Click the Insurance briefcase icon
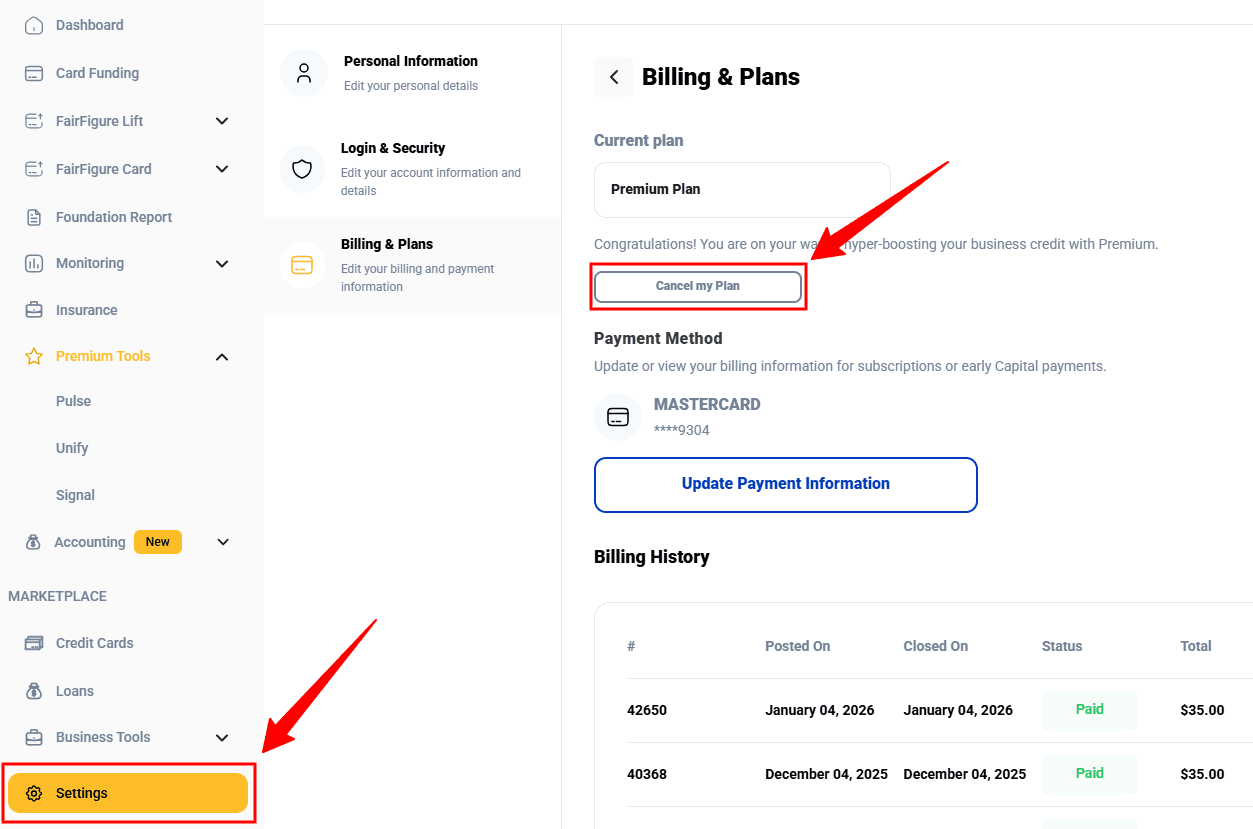The width and height of the screenshot is (1253, 829). (34, 310)
